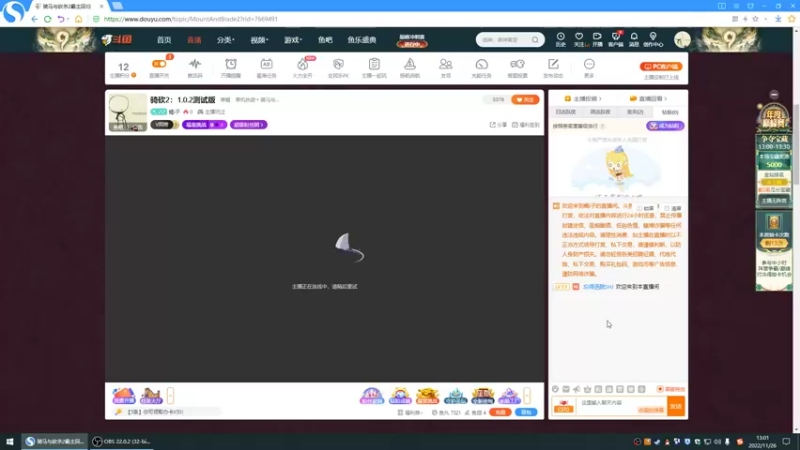Switch to the daily activity ranking tab
The height and width of the screenshot is (450, 800).
coord(565,112)
